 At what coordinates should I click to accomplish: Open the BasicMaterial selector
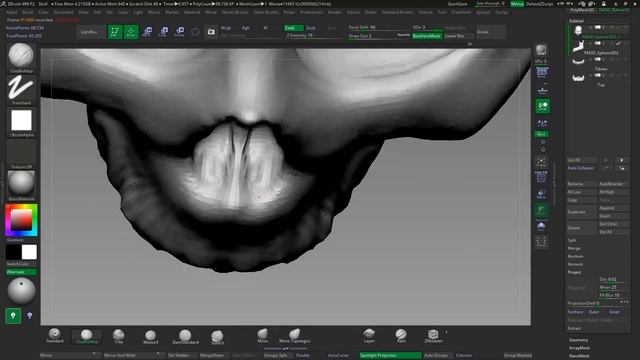[21, 184]
